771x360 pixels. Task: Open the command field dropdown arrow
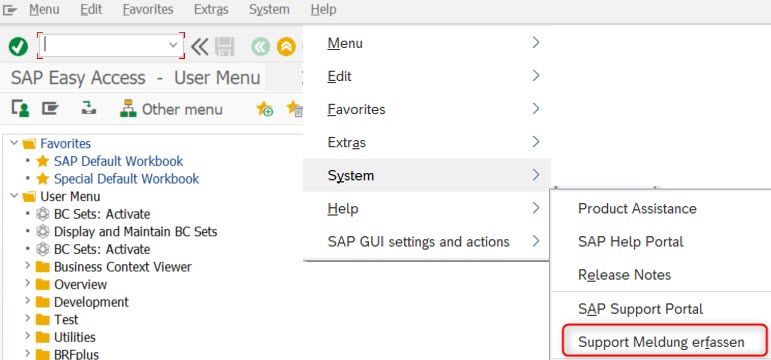173,45
